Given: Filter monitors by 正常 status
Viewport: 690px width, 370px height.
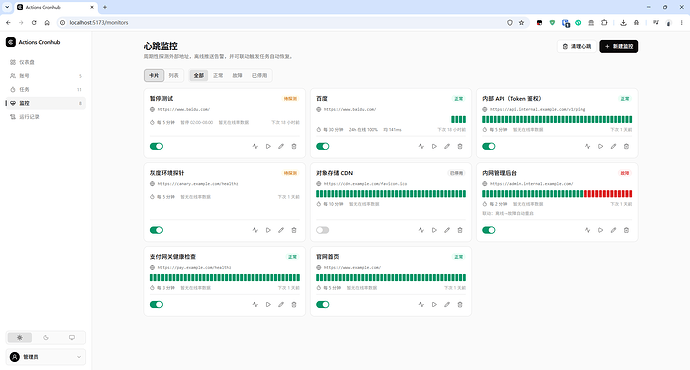Looking at the screenshot, I should [x=218, y=75].
